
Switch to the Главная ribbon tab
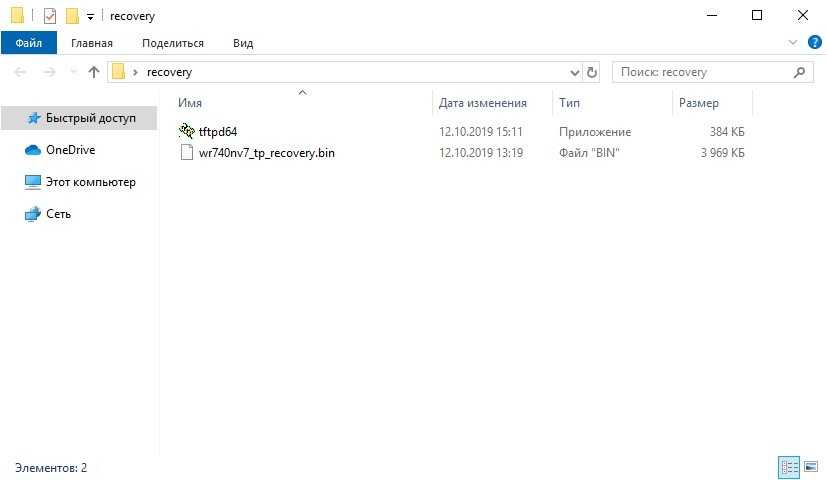tap(91, 43)
